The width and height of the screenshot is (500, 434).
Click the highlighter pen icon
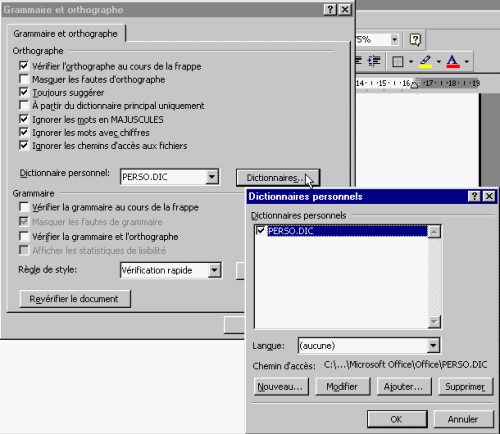[425, 61]
